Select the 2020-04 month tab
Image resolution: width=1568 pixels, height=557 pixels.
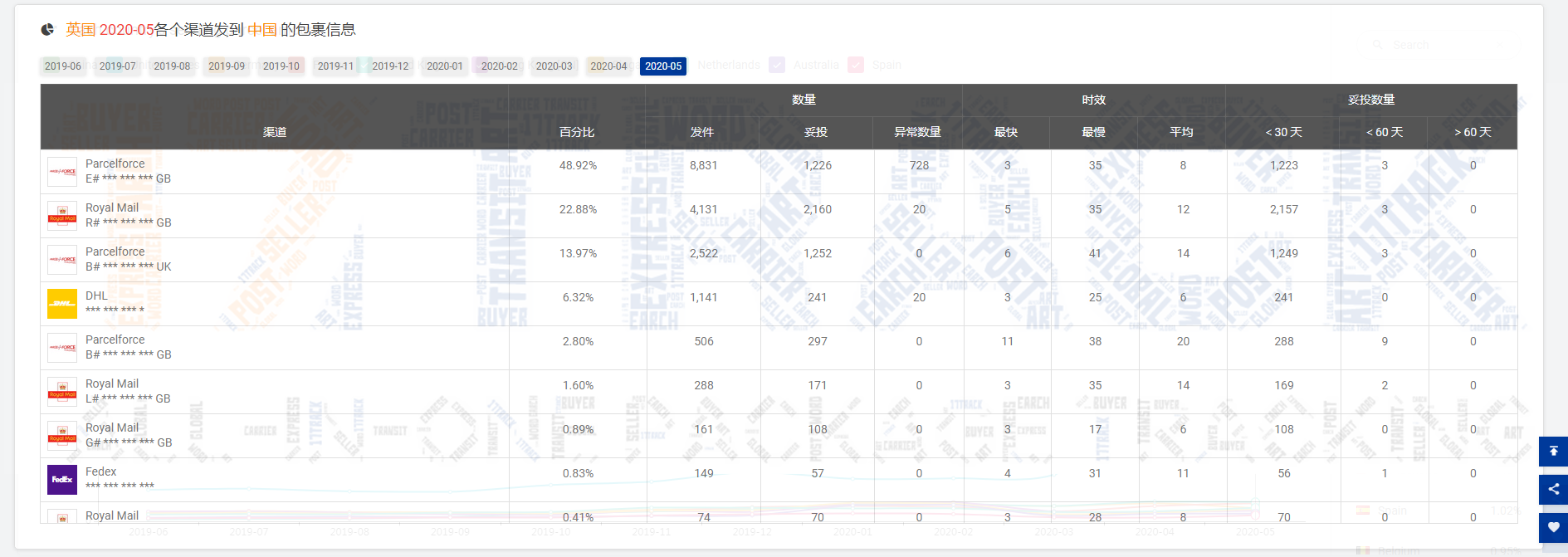608,66
